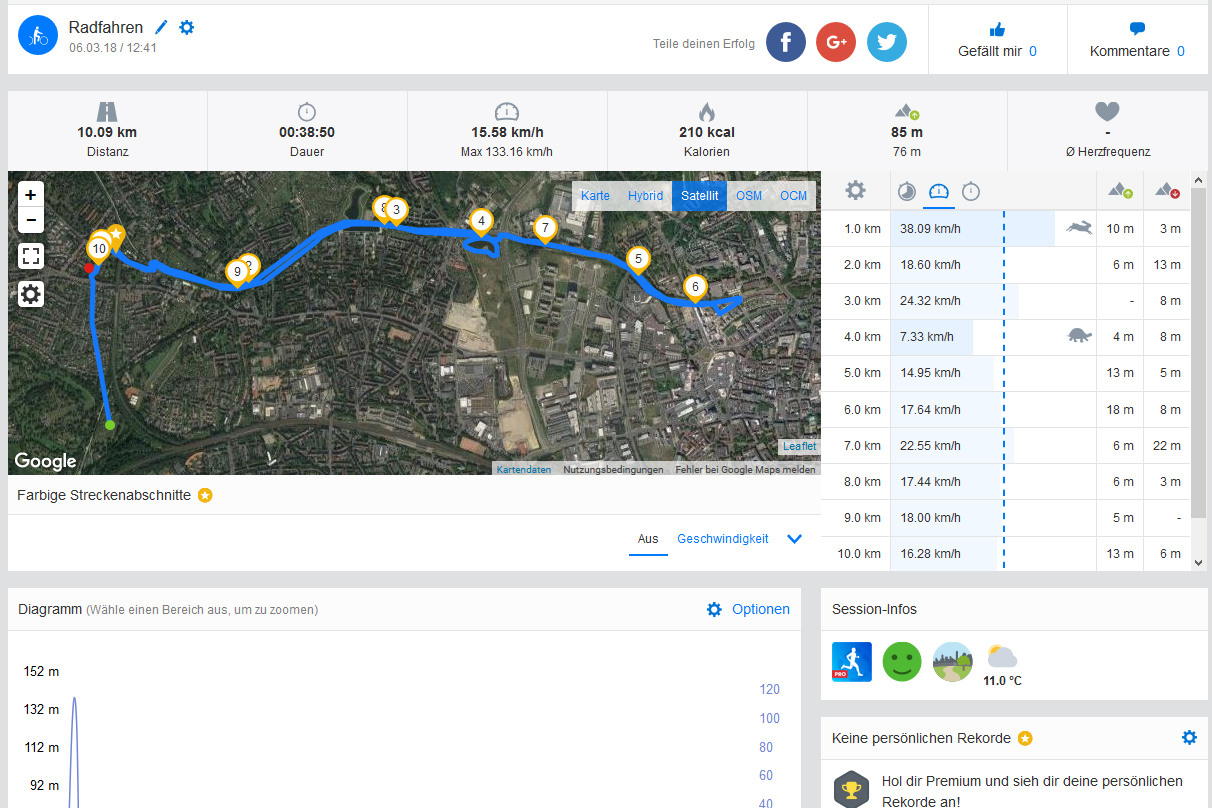1212x808 pixels.
Task: Share on Google Plus
Action: (x=836, y=42)
